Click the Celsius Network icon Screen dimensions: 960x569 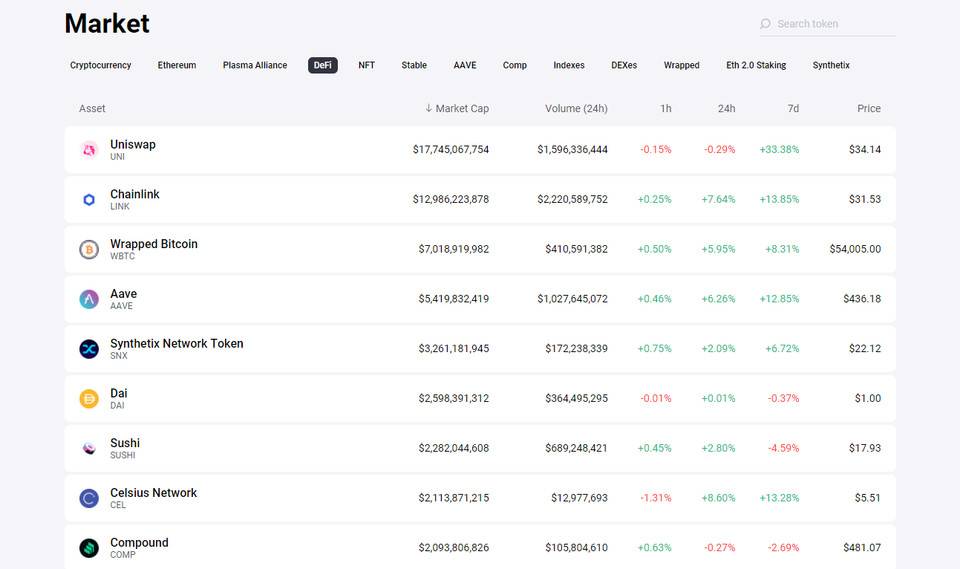(x=89, y=498)
